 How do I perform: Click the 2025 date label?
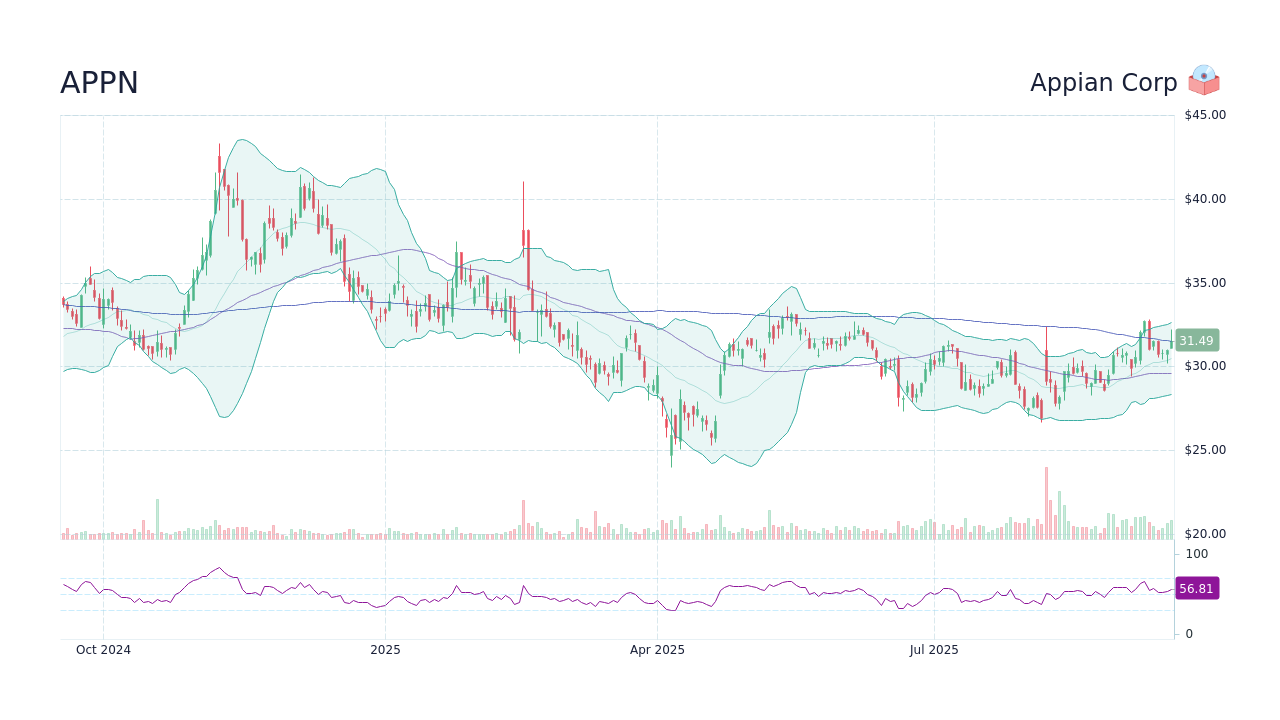386,650
